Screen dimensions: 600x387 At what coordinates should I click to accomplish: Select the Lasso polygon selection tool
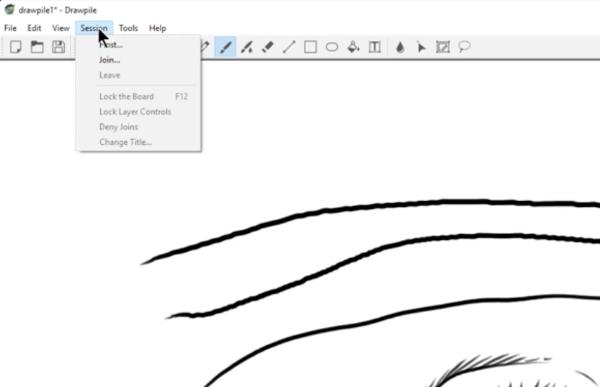(x=464, y=47)
